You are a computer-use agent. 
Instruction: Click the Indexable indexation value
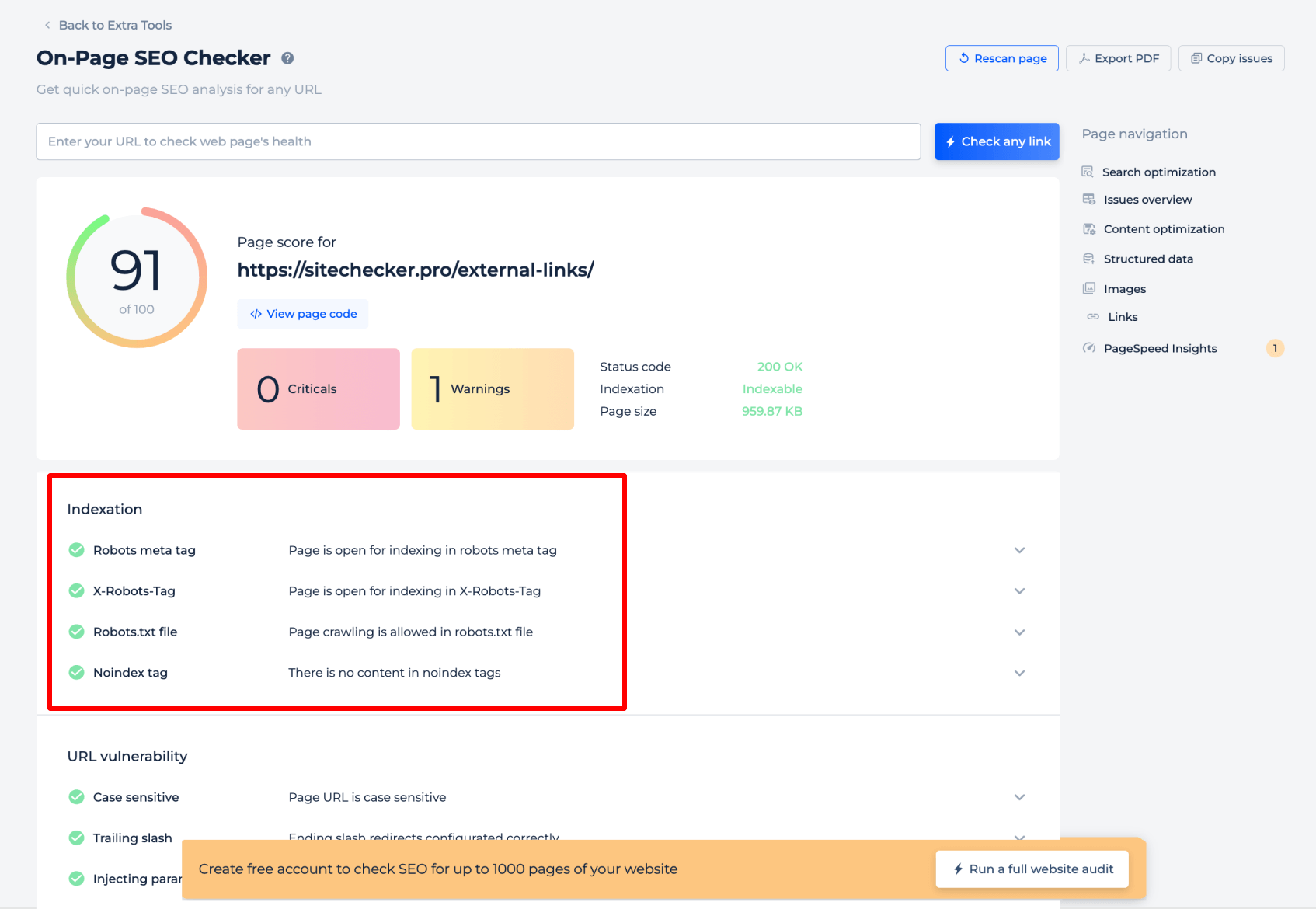click(x=772, y=389)
